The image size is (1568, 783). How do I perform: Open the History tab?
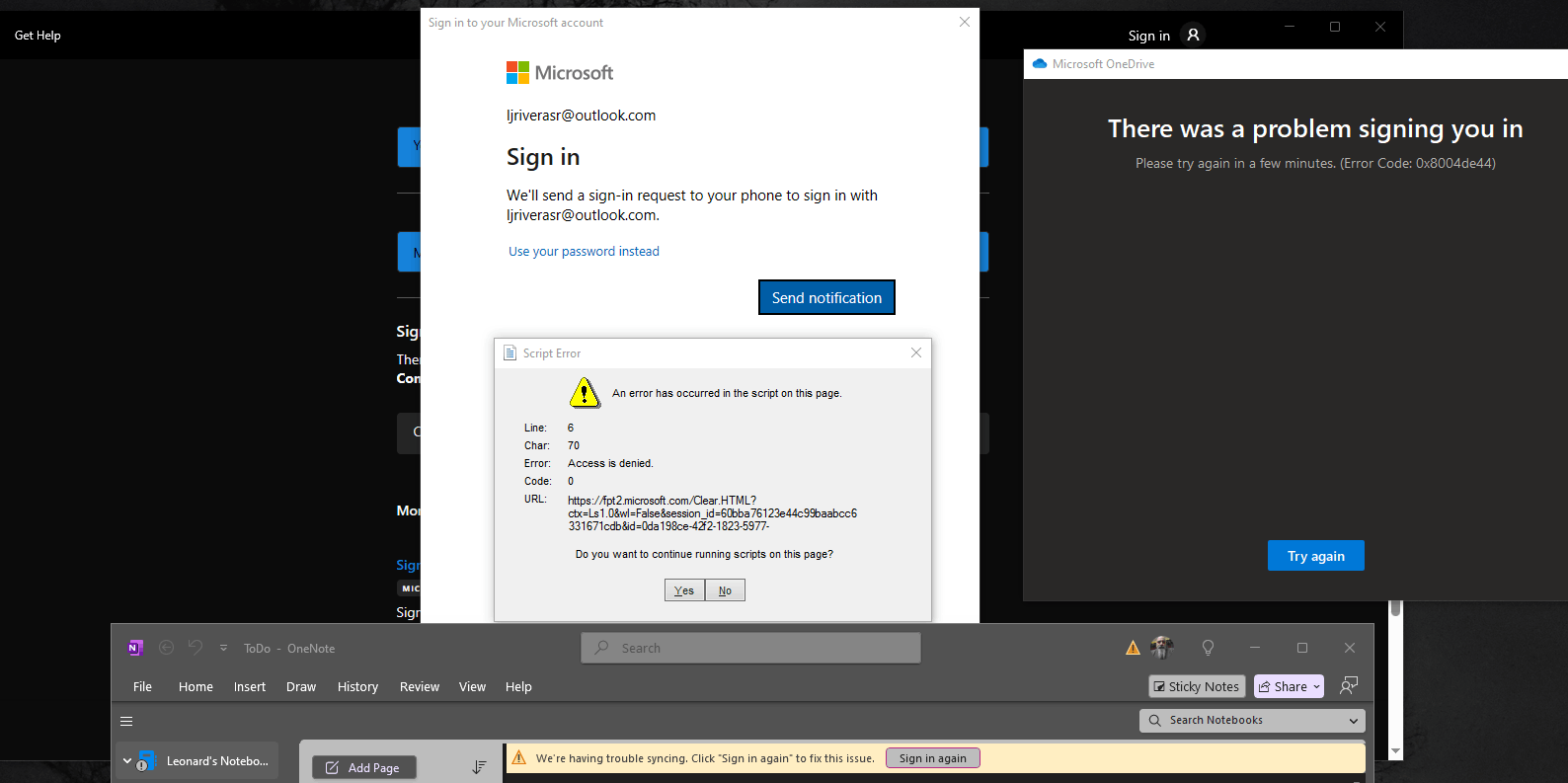(x=357, y=686)
